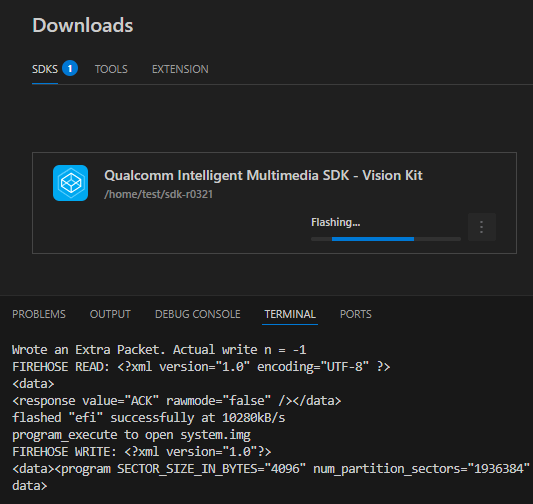Screen dimensions: 533x504
Task: Open the DEBUG CONSOLE tab
Action: (x=197, y=314)
